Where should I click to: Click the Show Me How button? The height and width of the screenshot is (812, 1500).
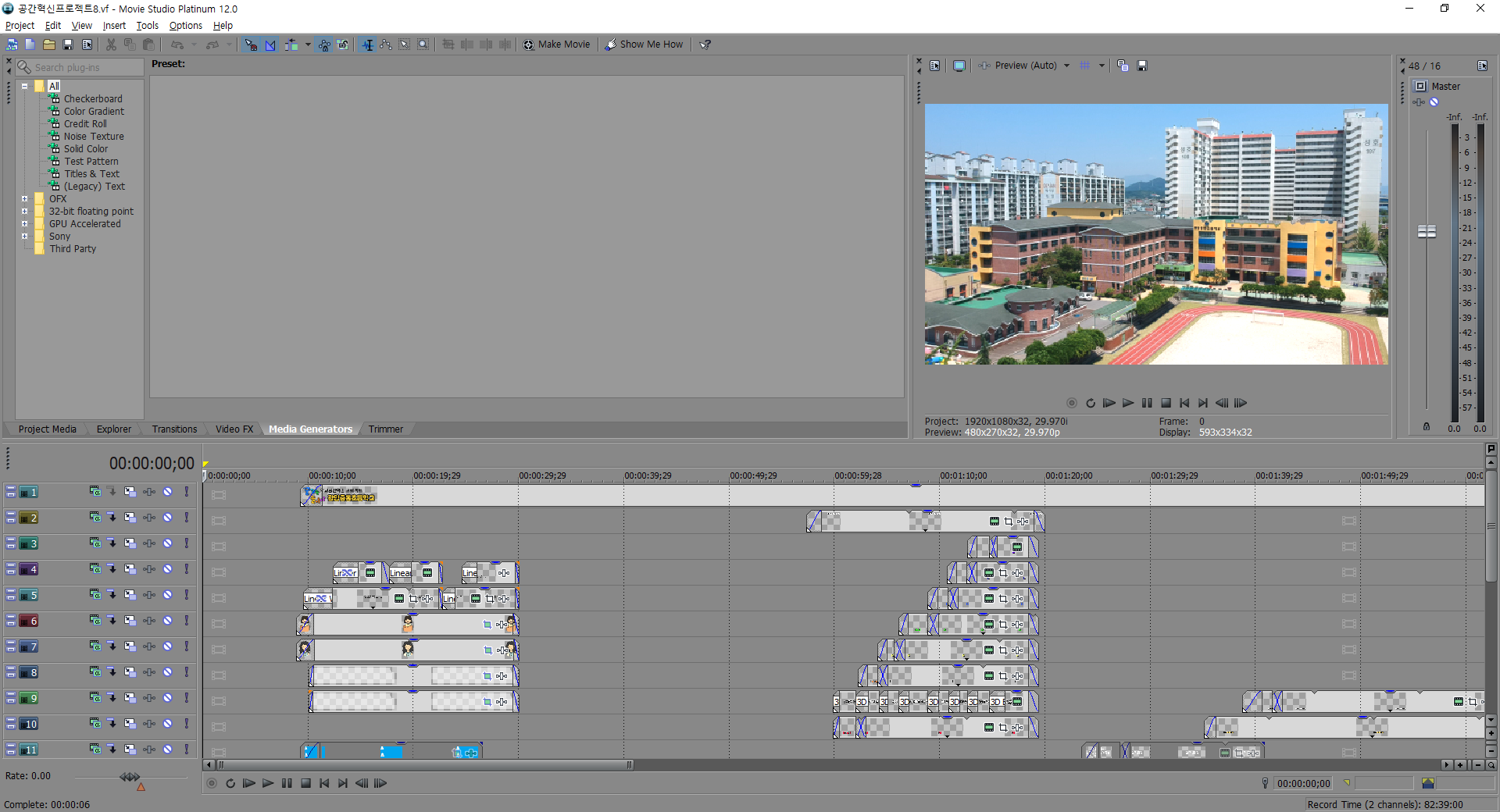(645, 45)
